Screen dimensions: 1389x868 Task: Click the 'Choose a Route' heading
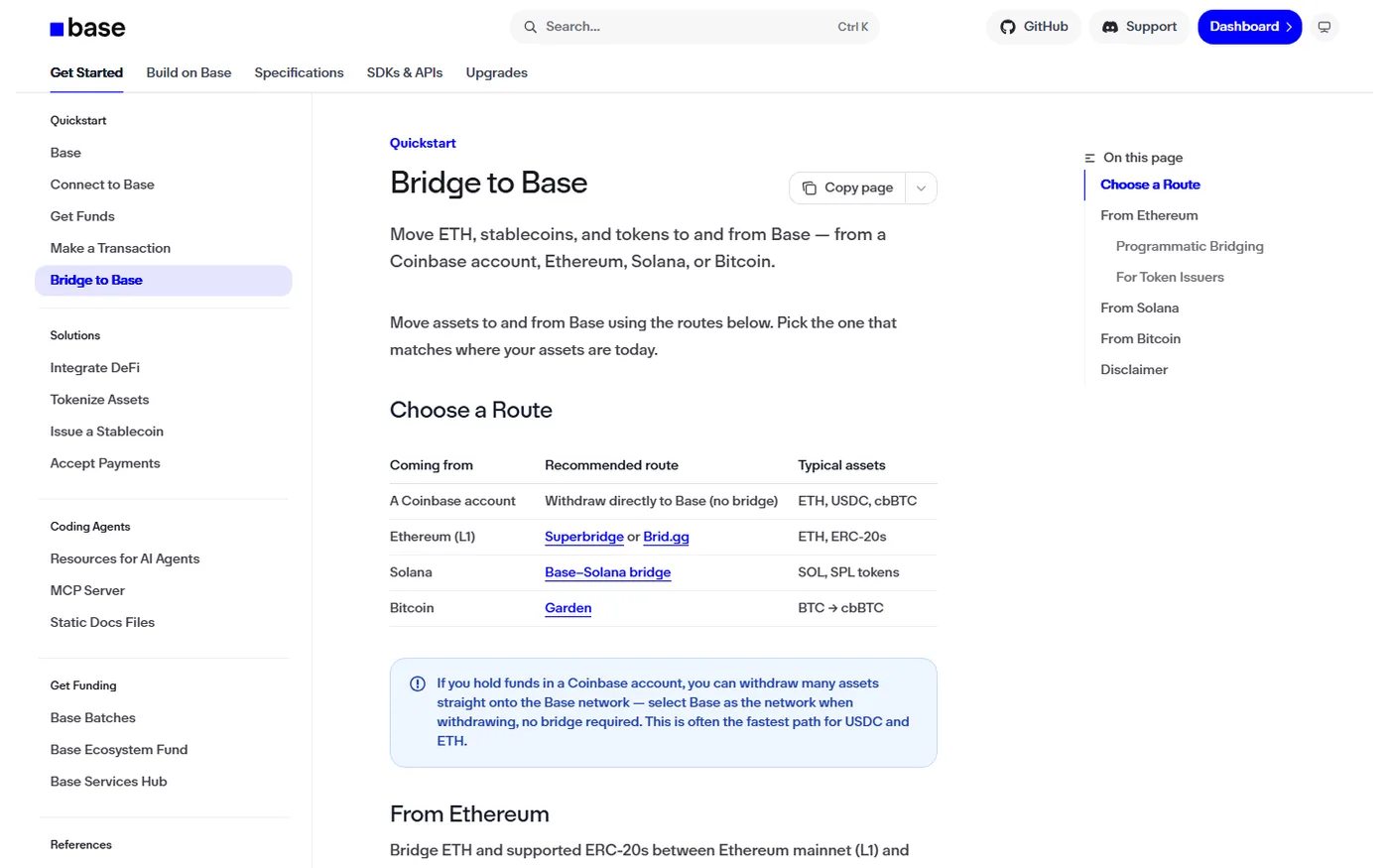point(471,410)
